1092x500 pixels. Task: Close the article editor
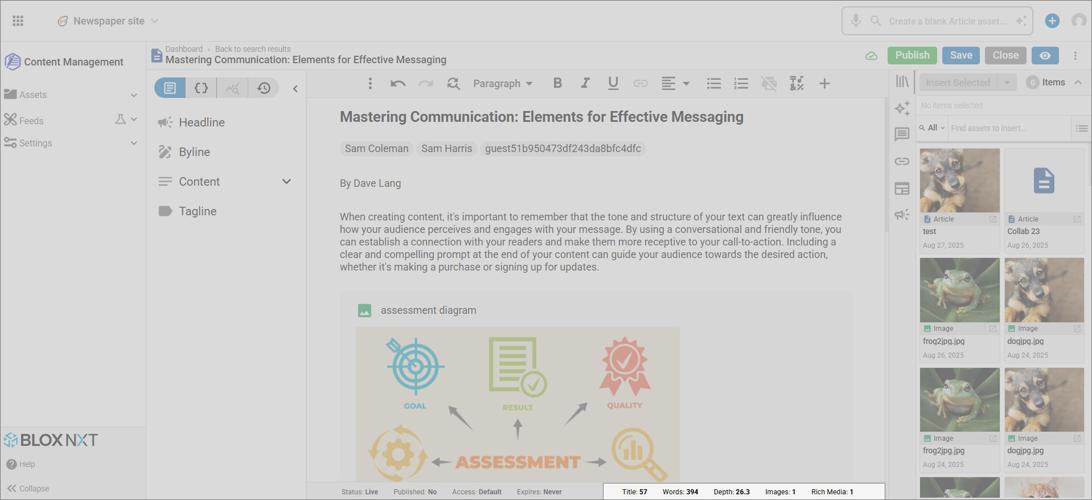coord(1006,55)
